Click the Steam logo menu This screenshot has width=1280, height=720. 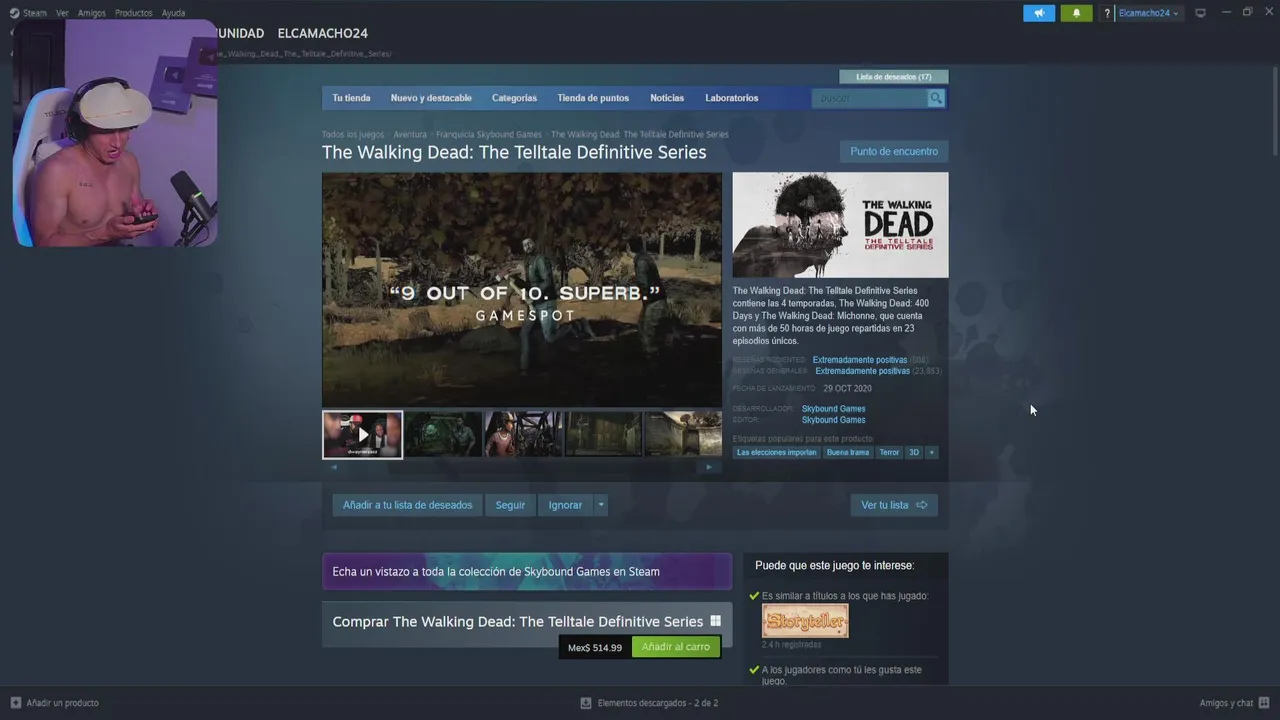tap(28, 13)
